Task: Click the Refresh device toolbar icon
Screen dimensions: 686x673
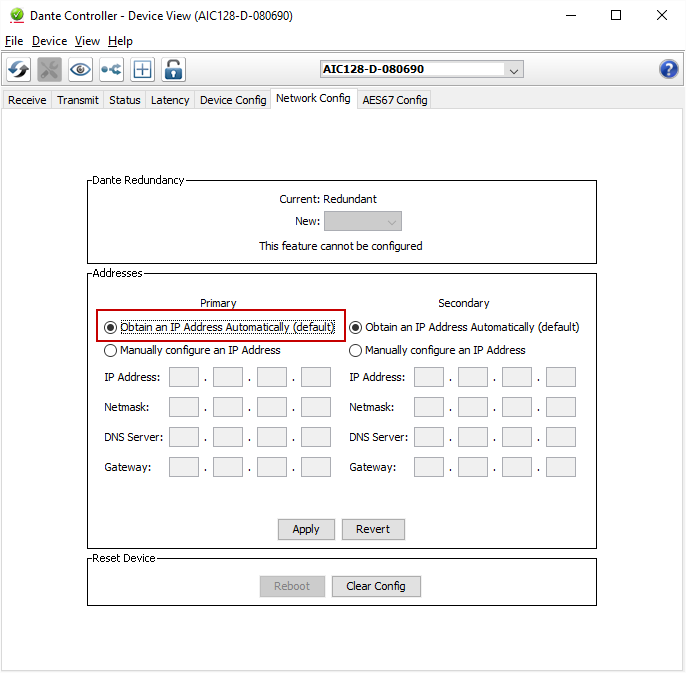Action: pos(19,70)
